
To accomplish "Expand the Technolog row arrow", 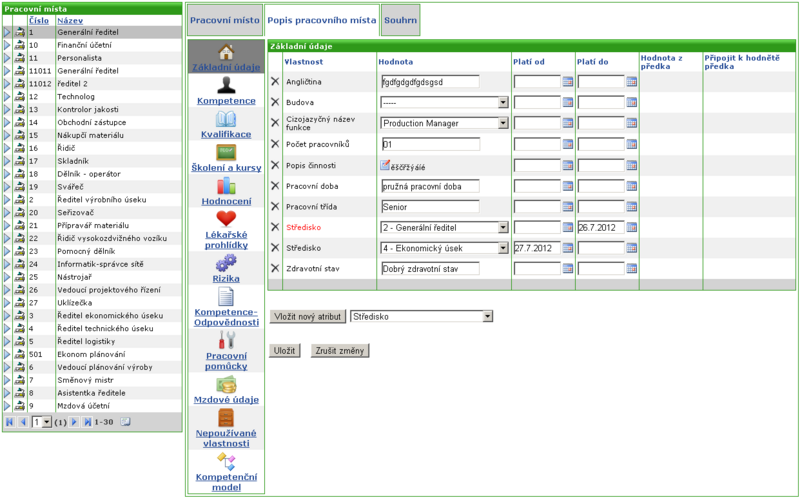I will pos(7,96).
